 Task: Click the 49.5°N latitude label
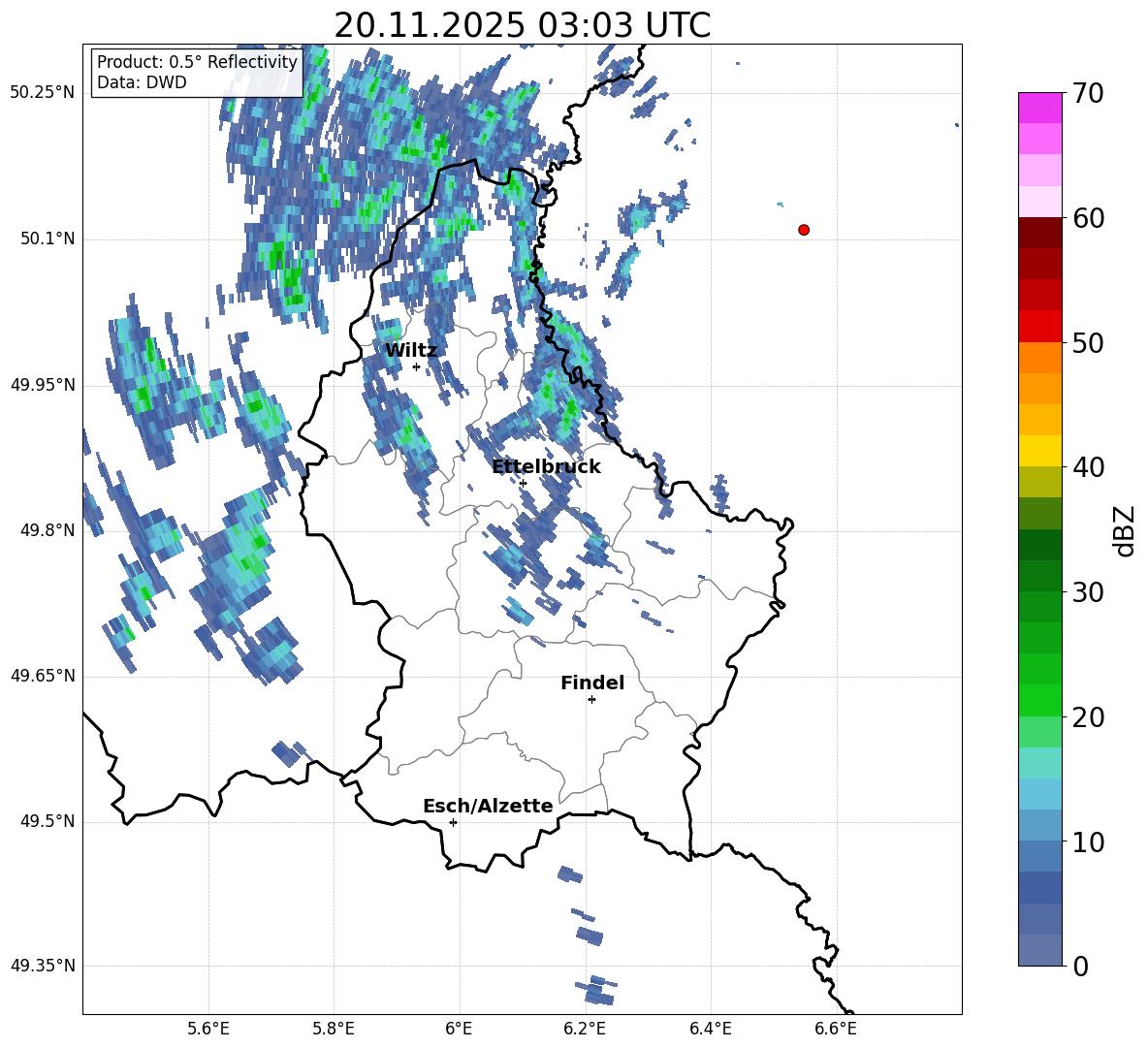click(48, 821)
